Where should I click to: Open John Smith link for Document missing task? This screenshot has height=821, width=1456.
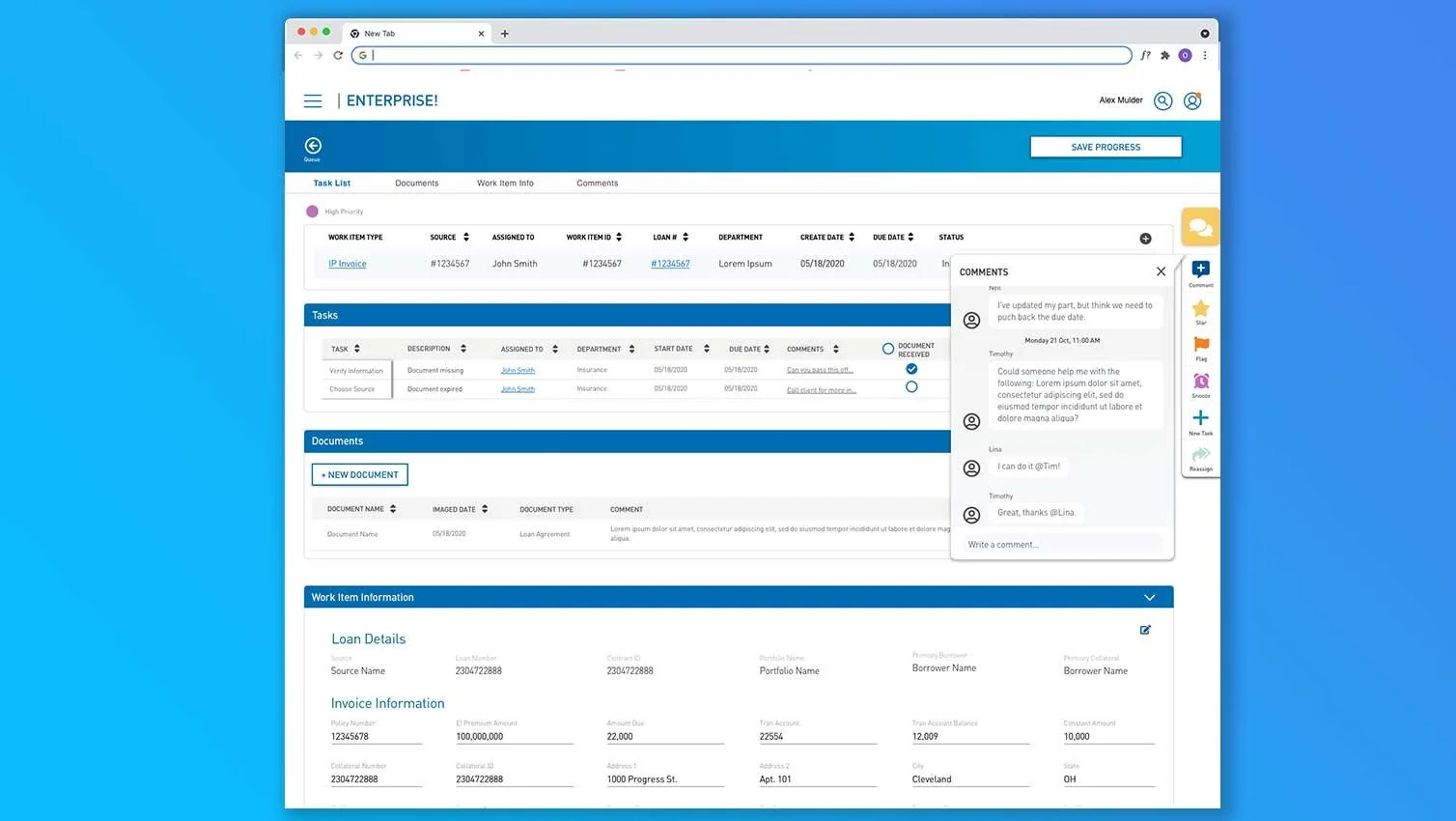click(x=518, y=370)
